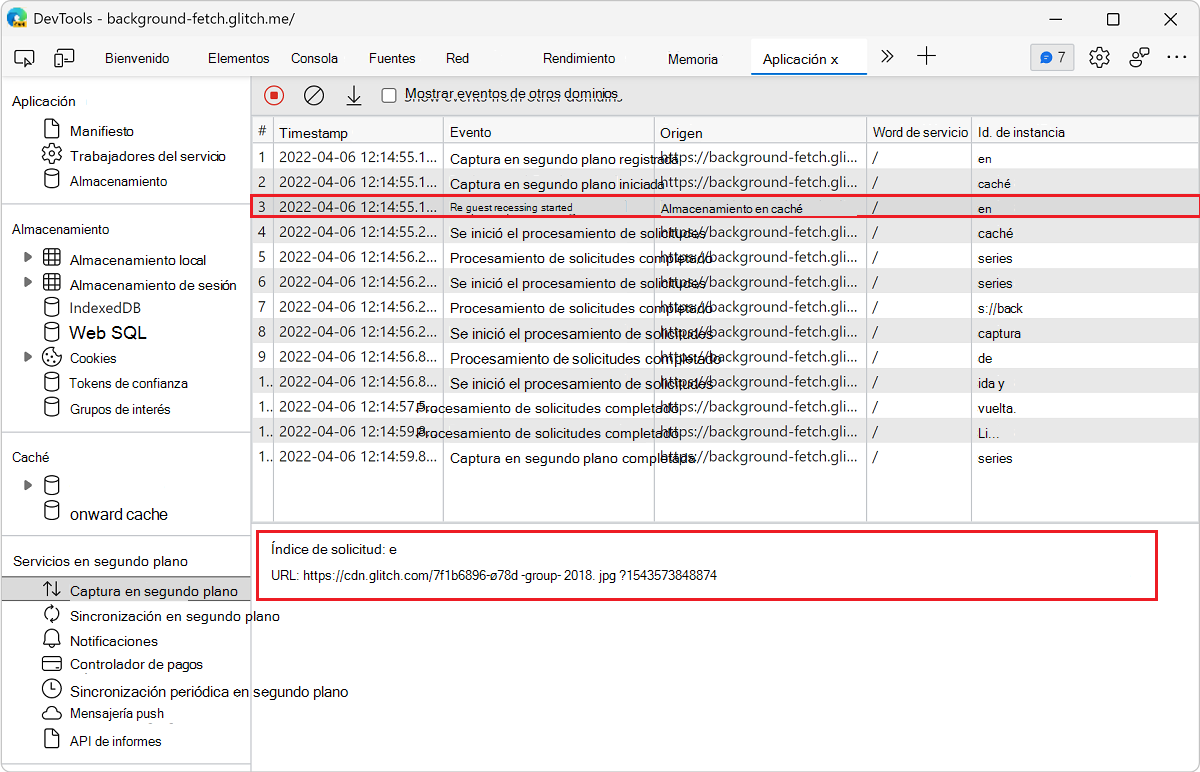Click instance id 's://back' cell
The height and width of the screenshot is (772, 1200).
click(1000, 308)
